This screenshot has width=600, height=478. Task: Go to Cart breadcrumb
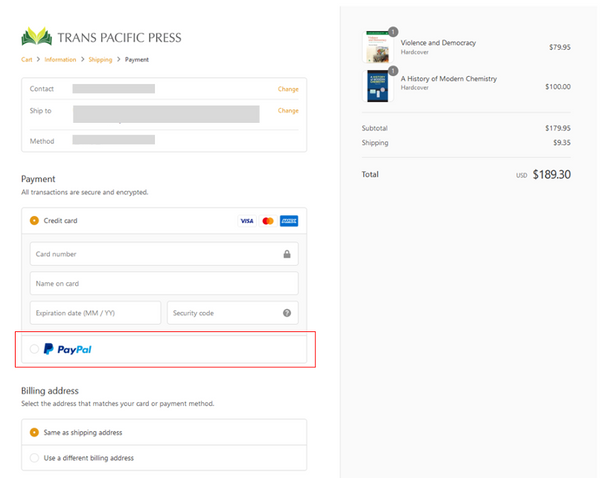point(27,60)
